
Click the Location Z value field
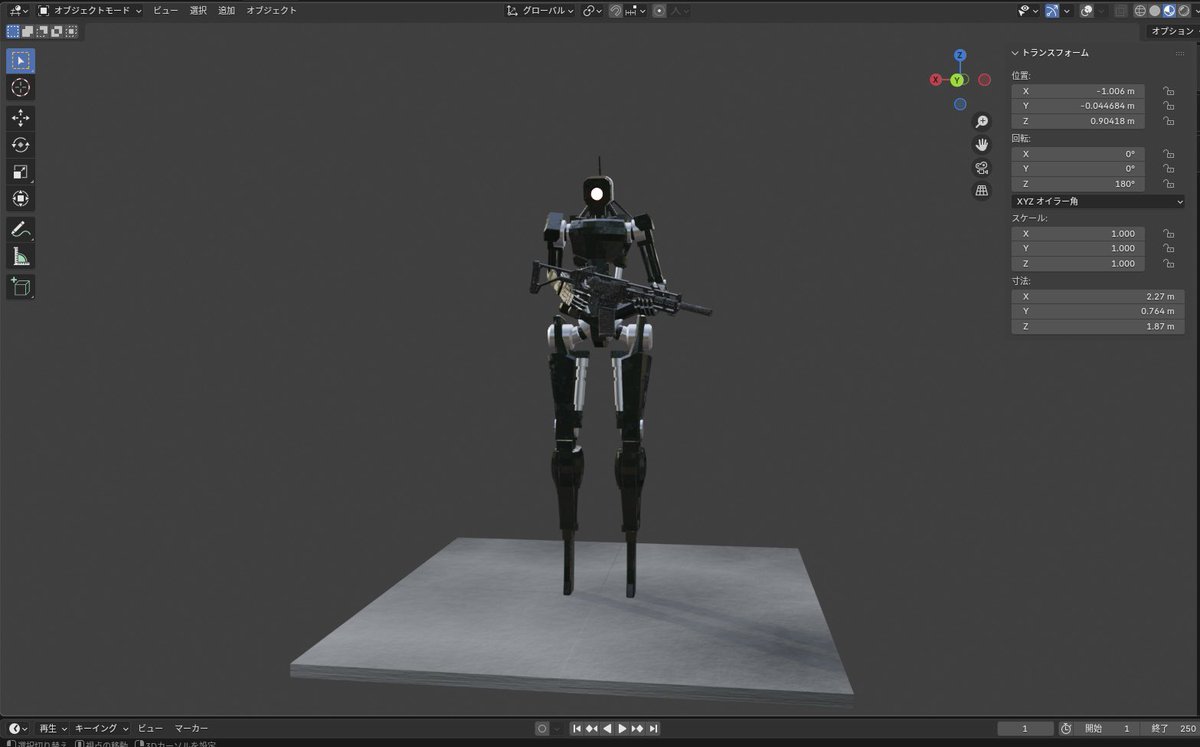pos(1078,121)
